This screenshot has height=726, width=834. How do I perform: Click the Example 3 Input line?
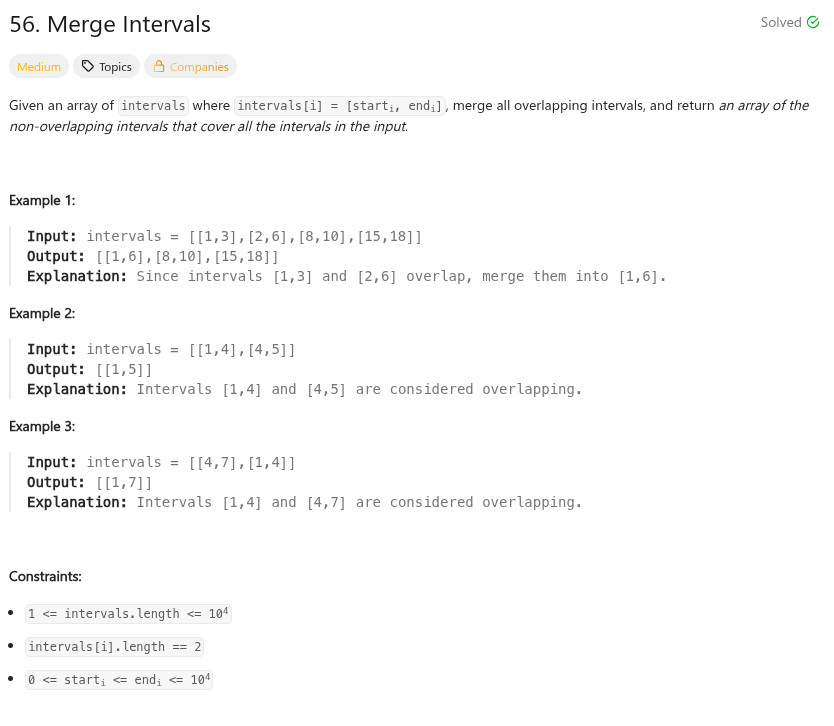click(x=161, y=462)
